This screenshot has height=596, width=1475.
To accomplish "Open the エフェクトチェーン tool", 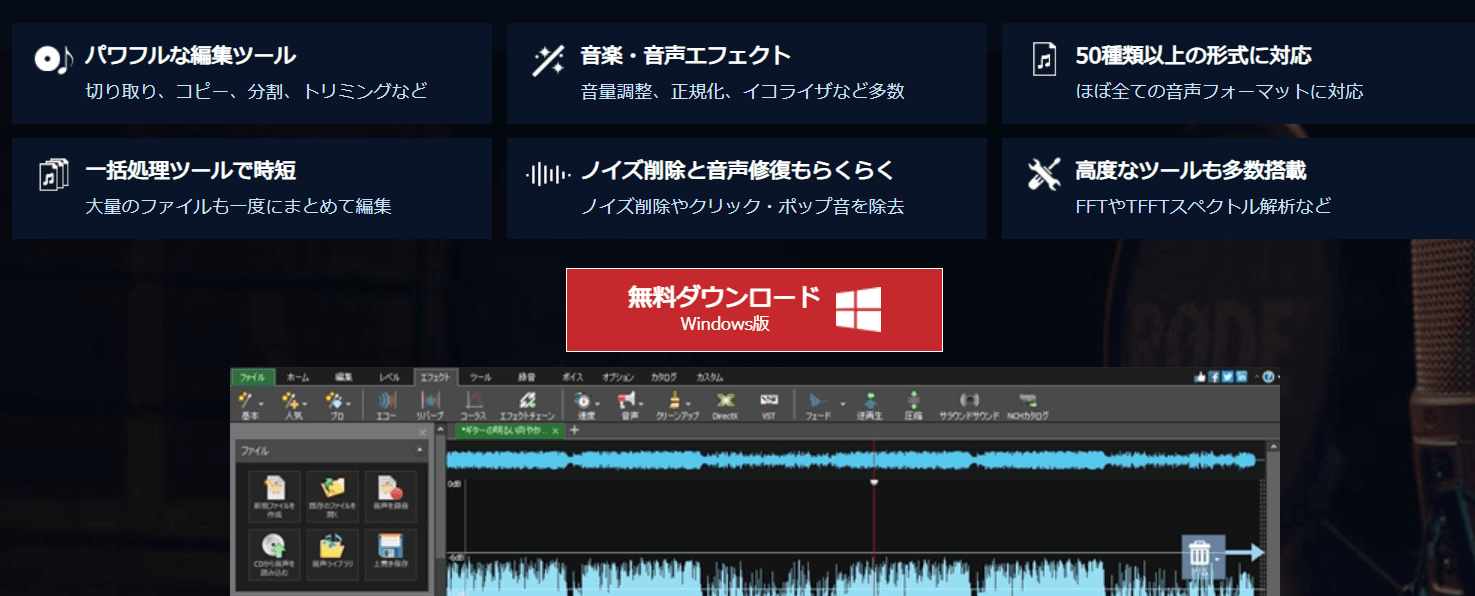I will [x=527, y=405].
